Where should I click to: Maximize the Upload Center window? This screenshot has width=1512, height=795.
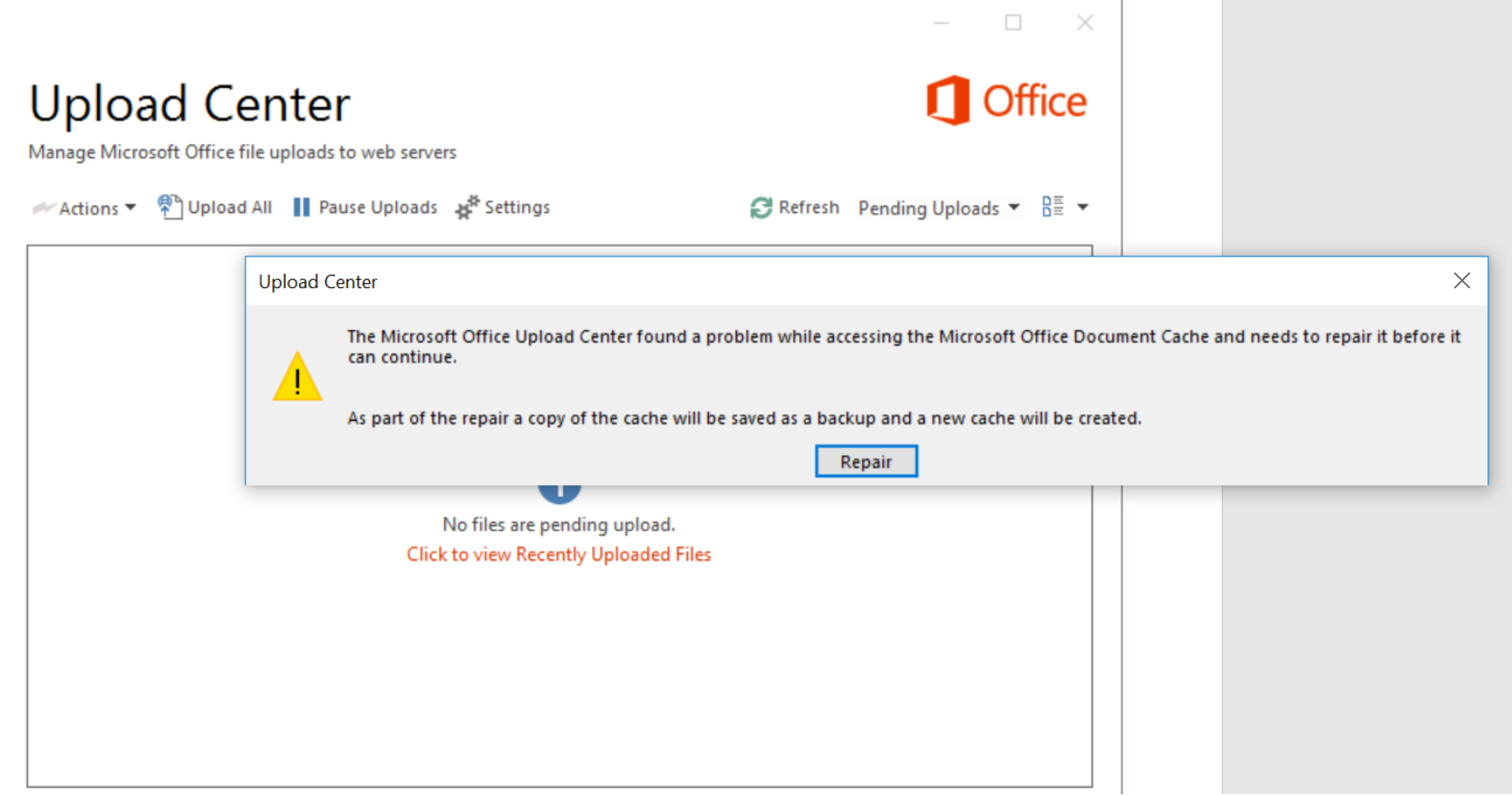(x=1013, y=23)
